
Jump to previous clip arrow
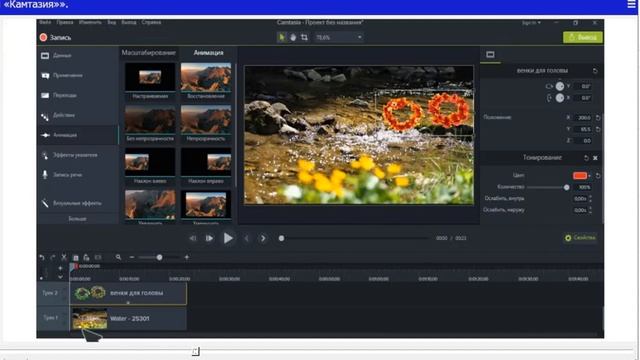(247, 238)
